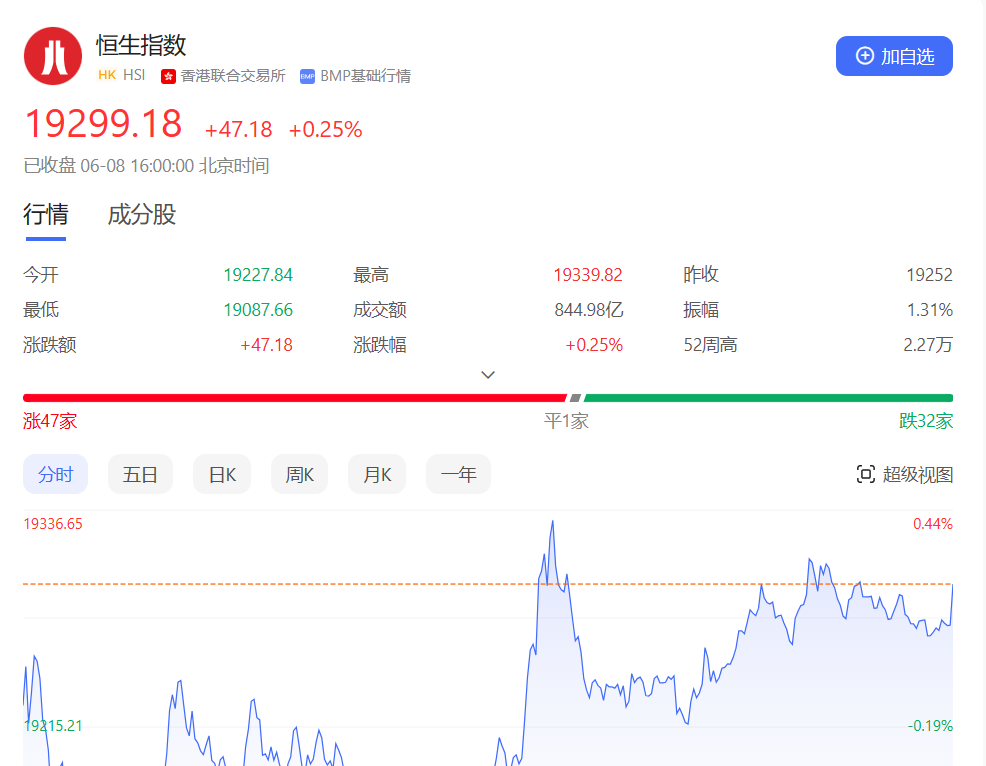
Task: Open 超级视图 super view
Action: pyautogui.click(x=904, y=474)
